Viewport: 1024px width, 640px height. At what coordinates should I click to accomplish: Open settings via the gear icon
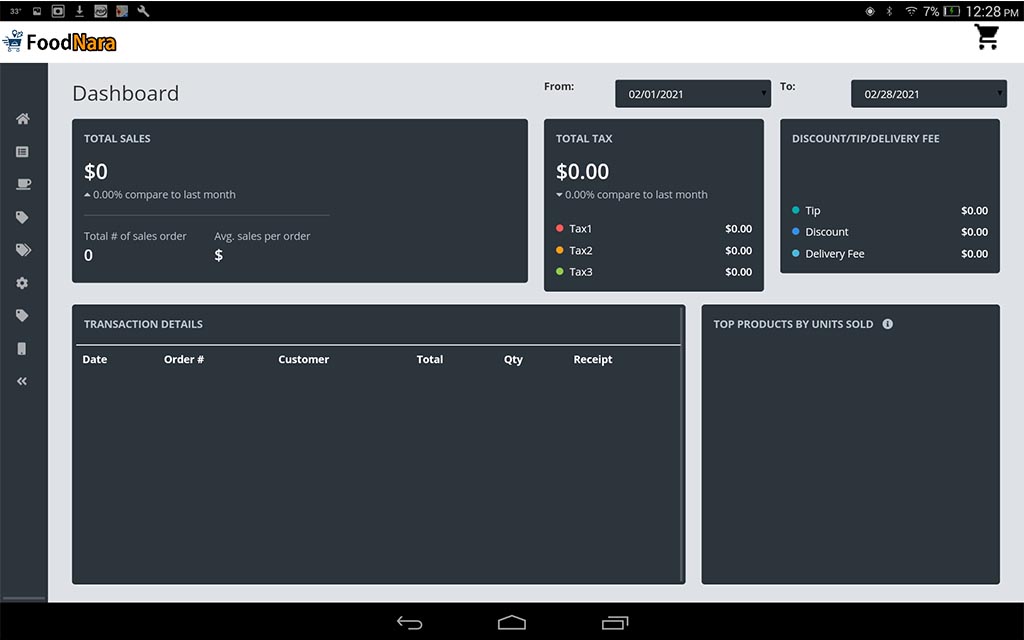22,283
